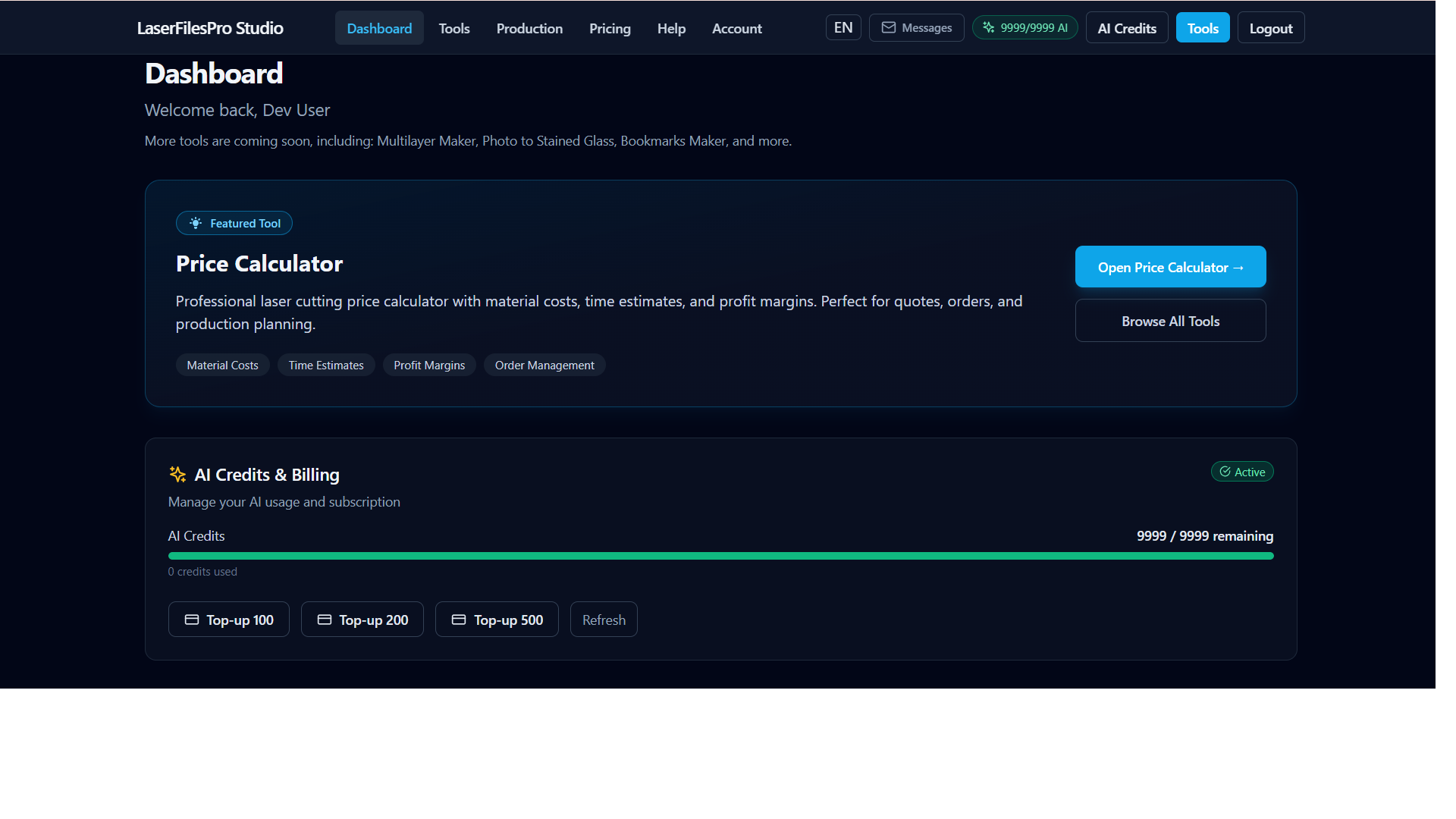Open the Pricing page link

610,29
